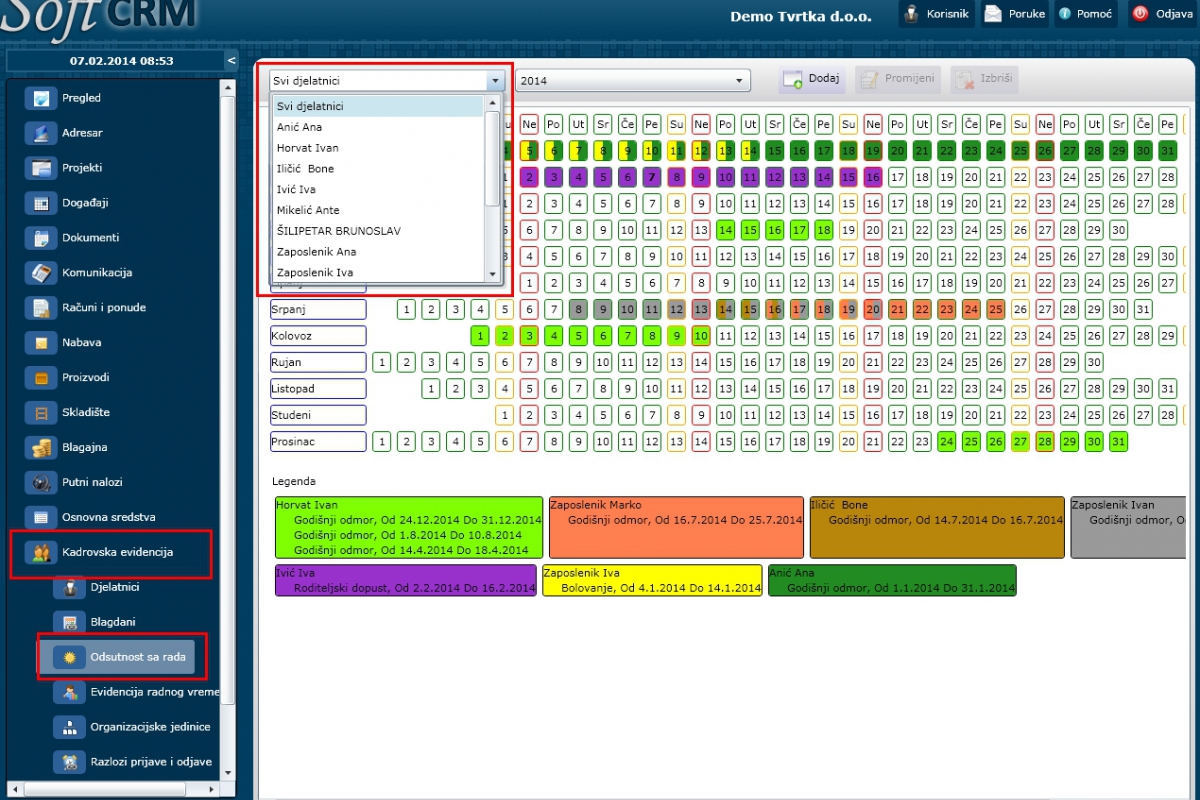Open the Događaji calendar icon
The image size is (1200, 800).
41,203
